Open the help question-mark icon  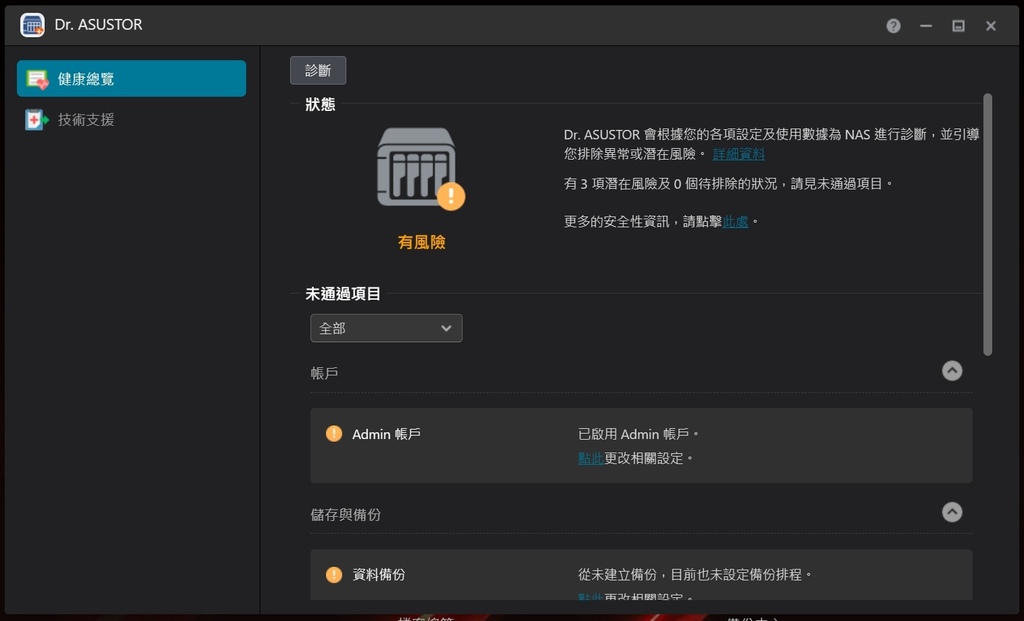(x=893, y=25)
